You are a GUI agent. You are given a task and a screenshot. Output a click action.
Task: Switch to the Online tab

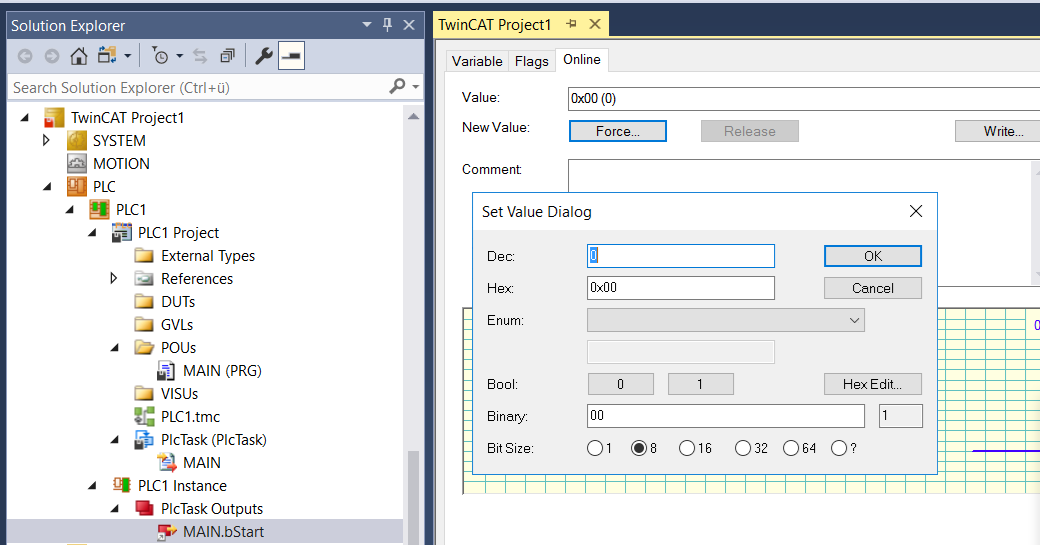(582, 60)
